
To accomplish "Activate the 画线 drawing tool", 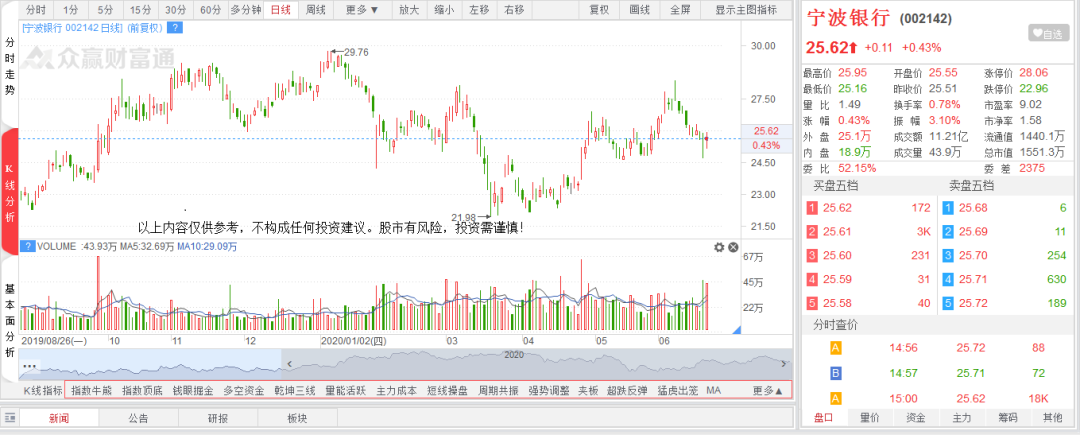I will coord(640,10).
